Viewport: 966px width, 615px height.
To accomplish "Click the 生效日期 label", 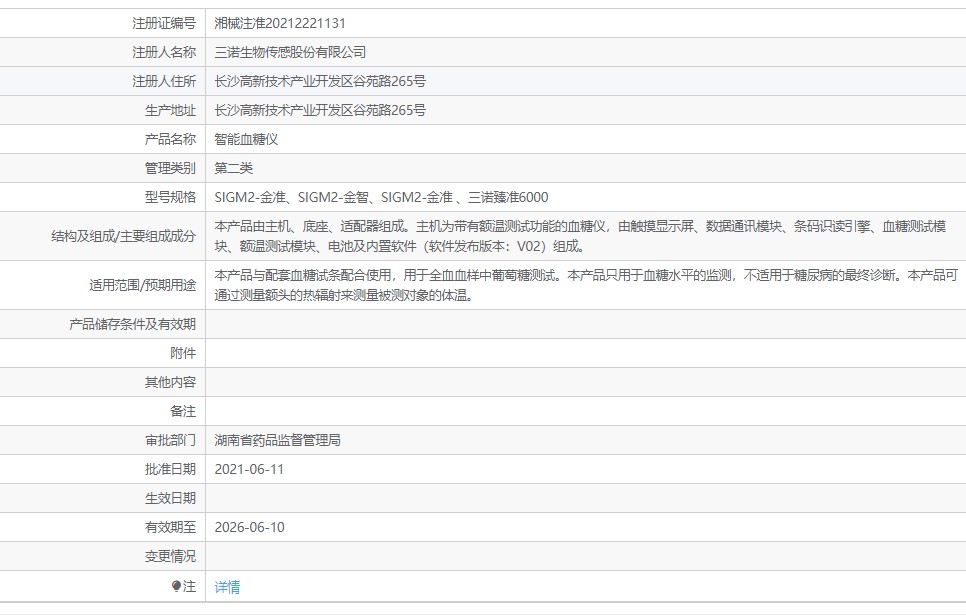I will (x=170, y=498).
